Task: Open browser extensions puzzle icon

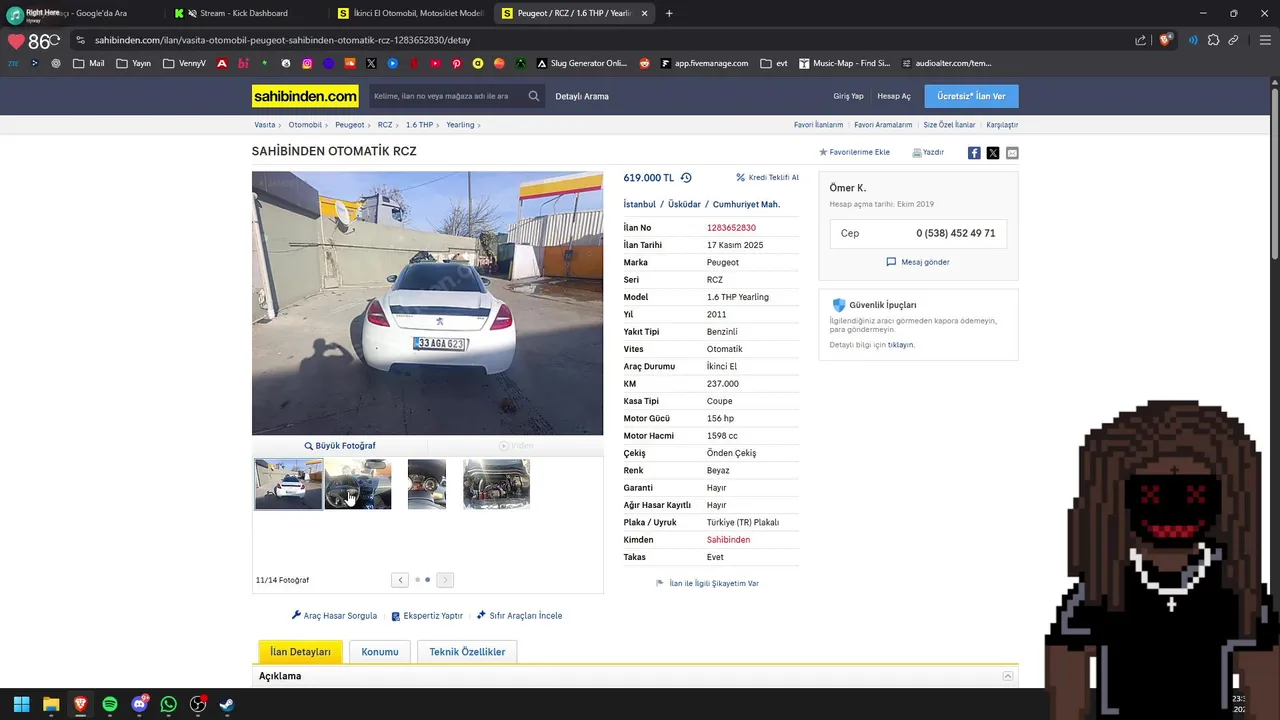Action: 1213,40
